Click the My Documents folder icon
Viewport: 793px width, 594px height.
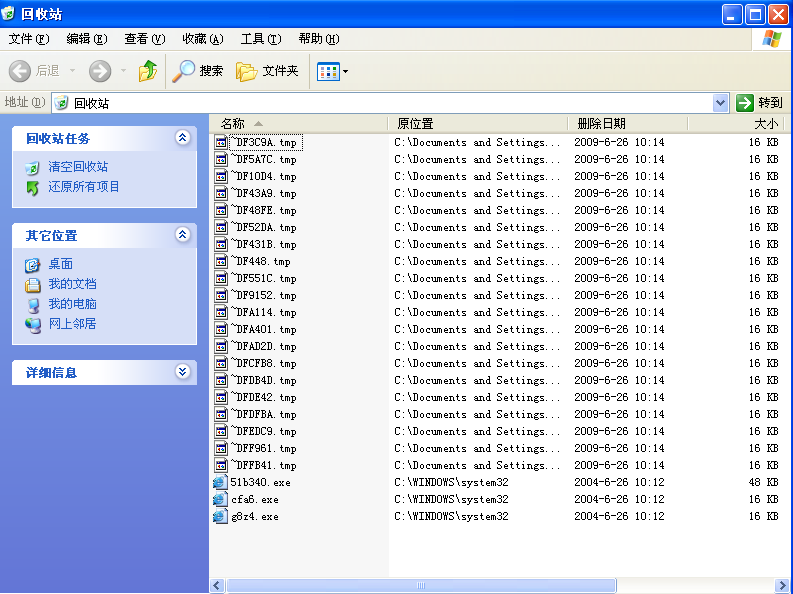[x=32, y=285]
